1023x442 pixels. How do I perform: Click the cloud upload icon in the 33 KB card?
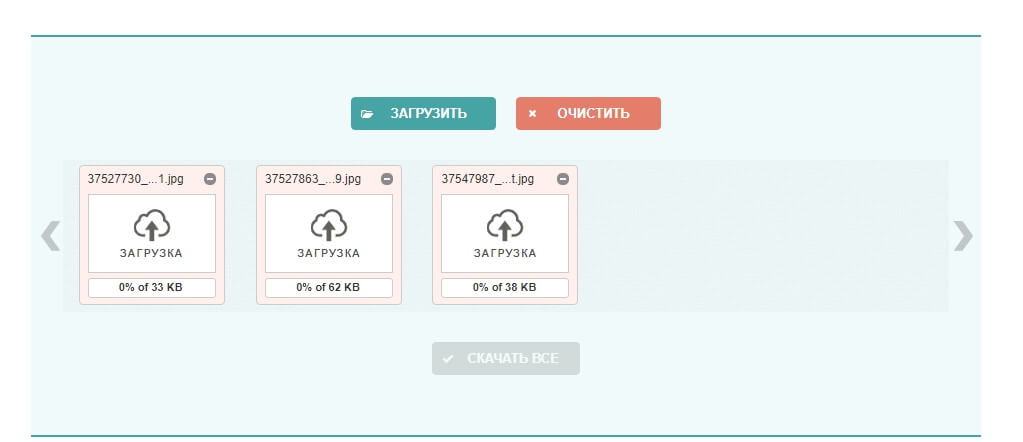click(152, 225)
